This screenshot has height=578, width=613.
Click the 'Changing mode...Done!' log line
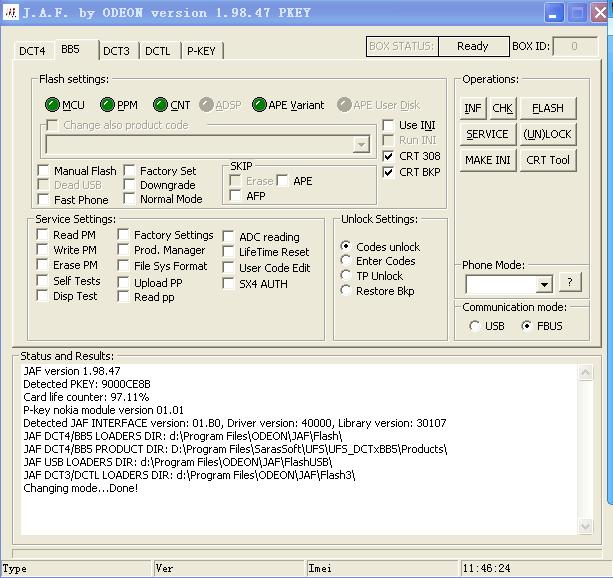pyautogui.click(x=81, y=488)
